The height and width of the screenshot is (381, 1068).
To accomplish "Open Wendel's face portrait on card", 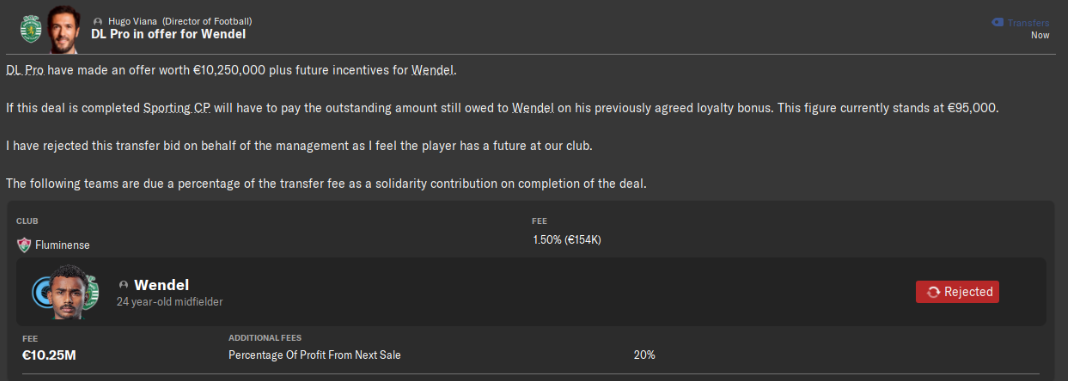I will click(68, 292).
